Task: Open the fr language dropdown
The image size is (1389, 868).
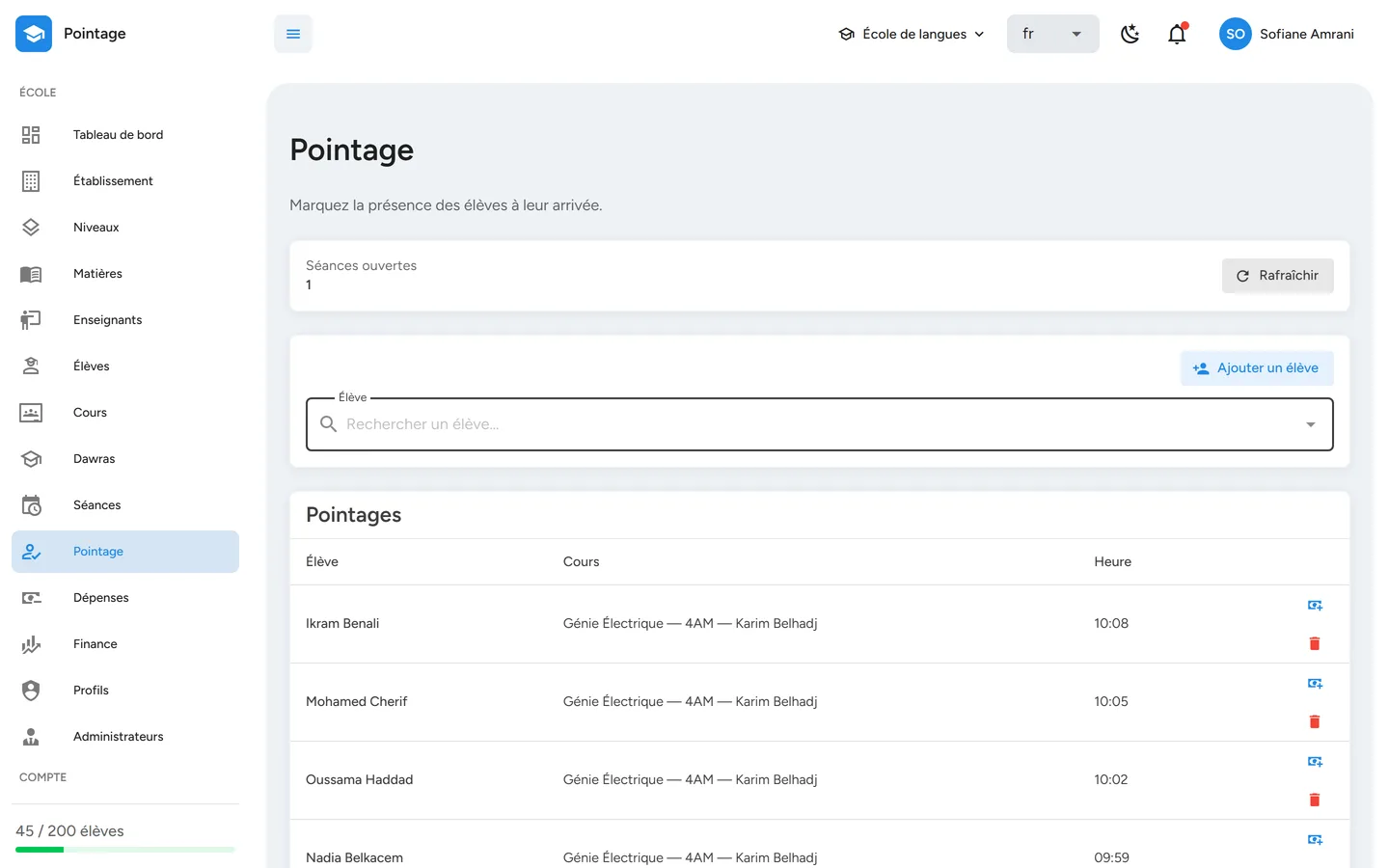Action: click(x=1053, y=34)
